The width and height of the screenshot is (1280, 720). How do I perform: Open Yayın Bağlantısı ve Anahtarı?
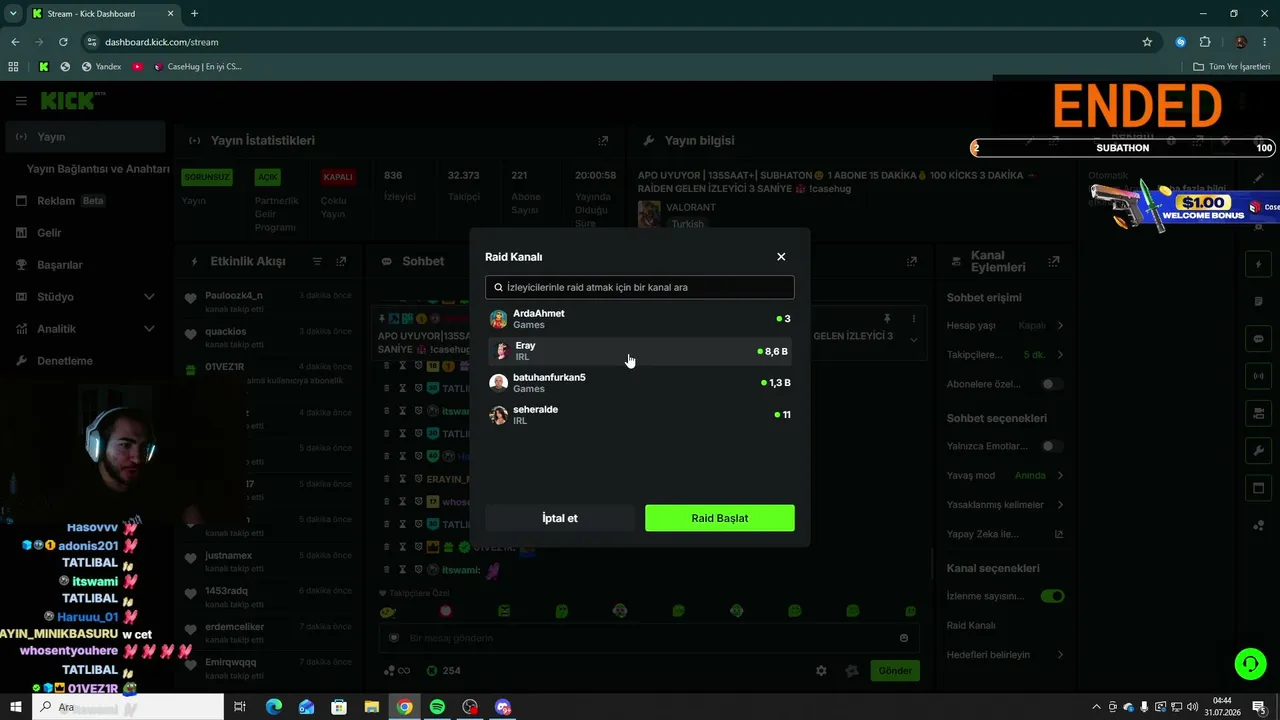tap(98, 169)
